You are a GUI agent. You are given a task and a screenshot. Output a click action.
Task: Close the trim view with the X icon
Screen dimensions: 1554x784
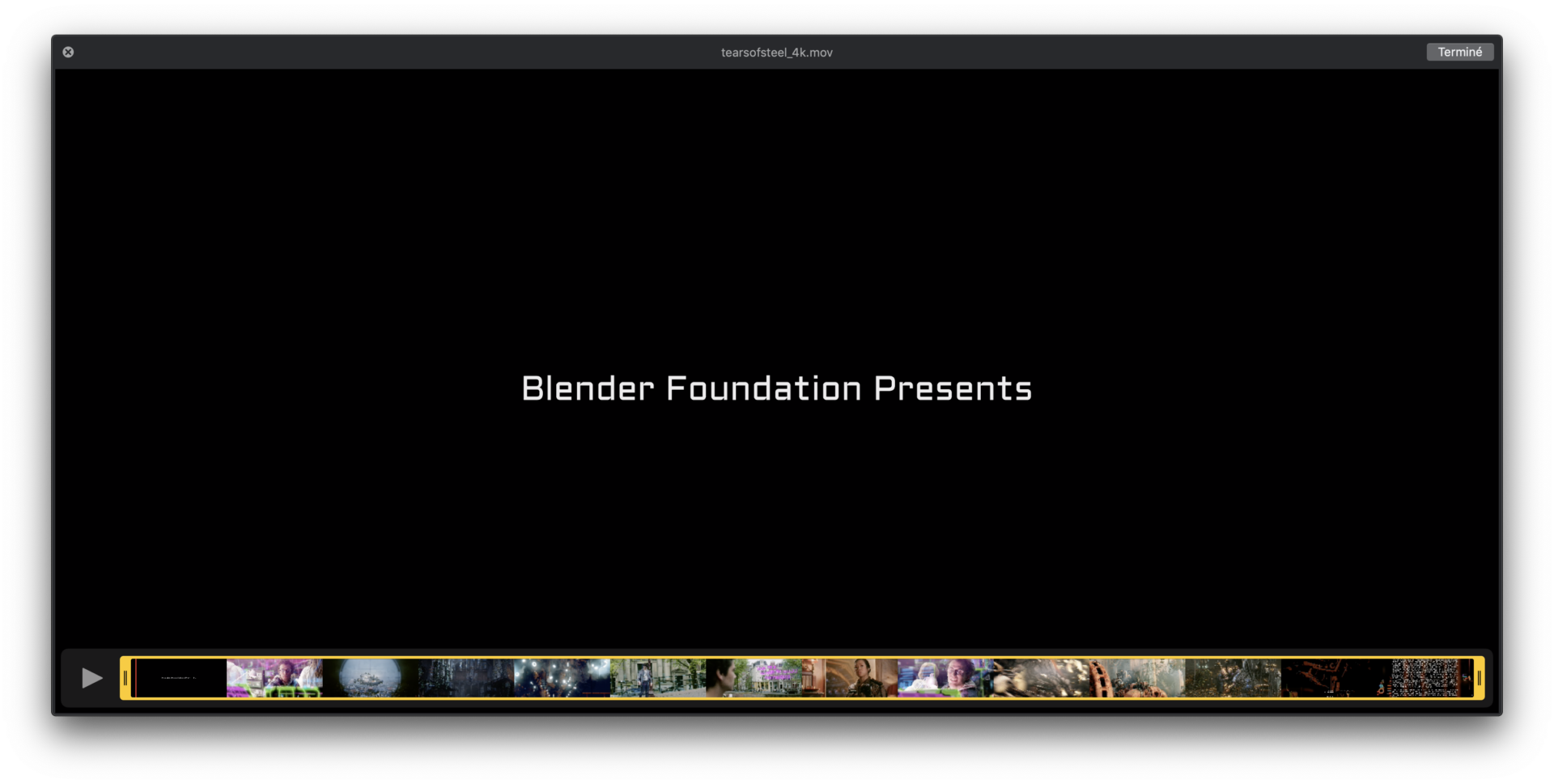[x=68, y=52]
